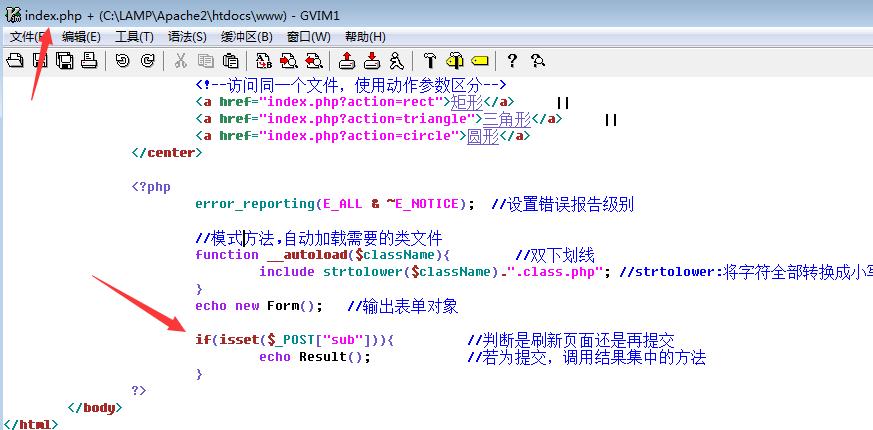Click the 访问同一个文件 HTML comment line
This screenshot has height=430, width=873.
[x=350, y=85]
